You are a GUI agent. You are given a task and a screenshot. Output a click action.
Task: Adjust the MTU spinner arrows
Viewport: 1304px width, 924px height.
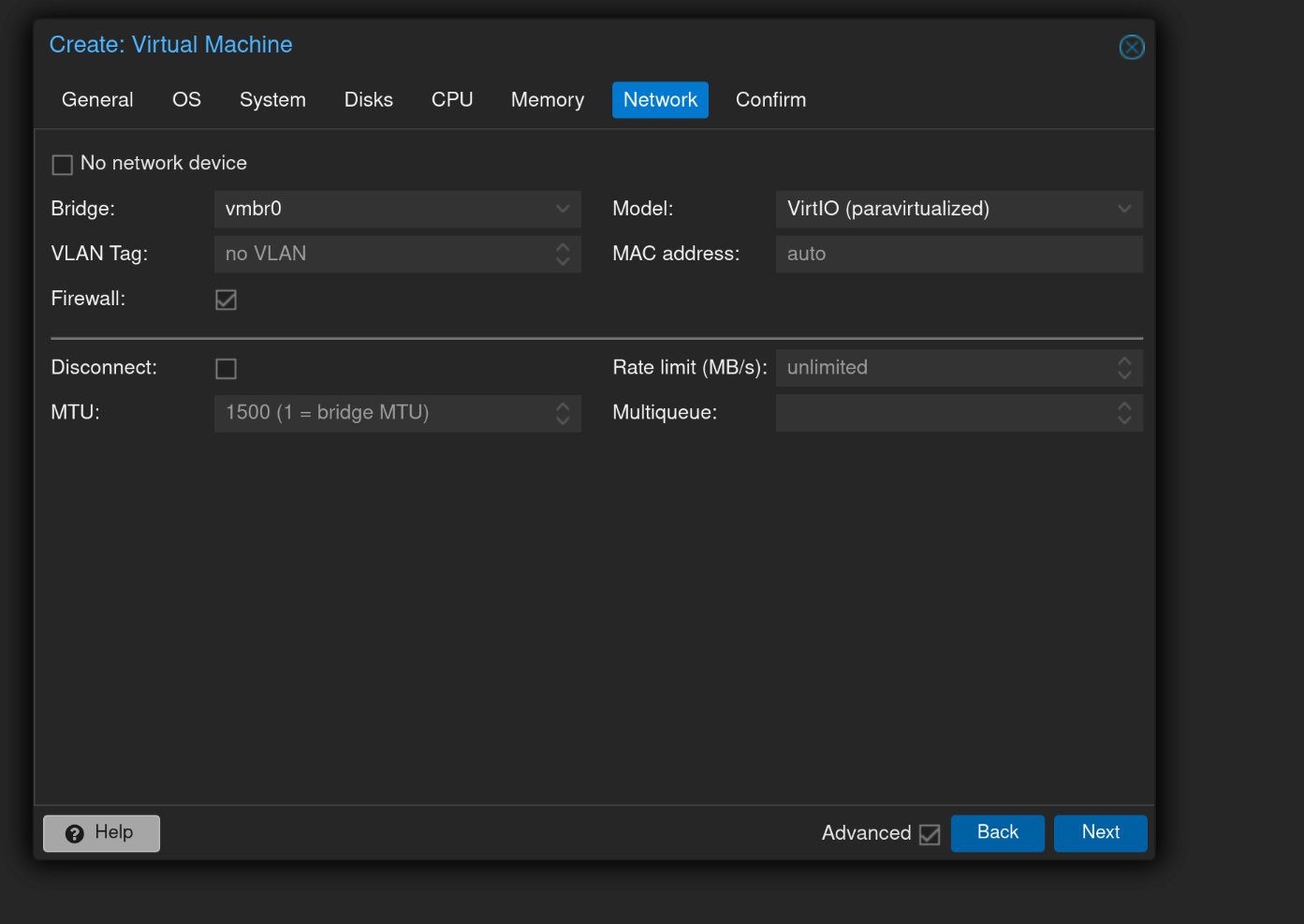563,413
